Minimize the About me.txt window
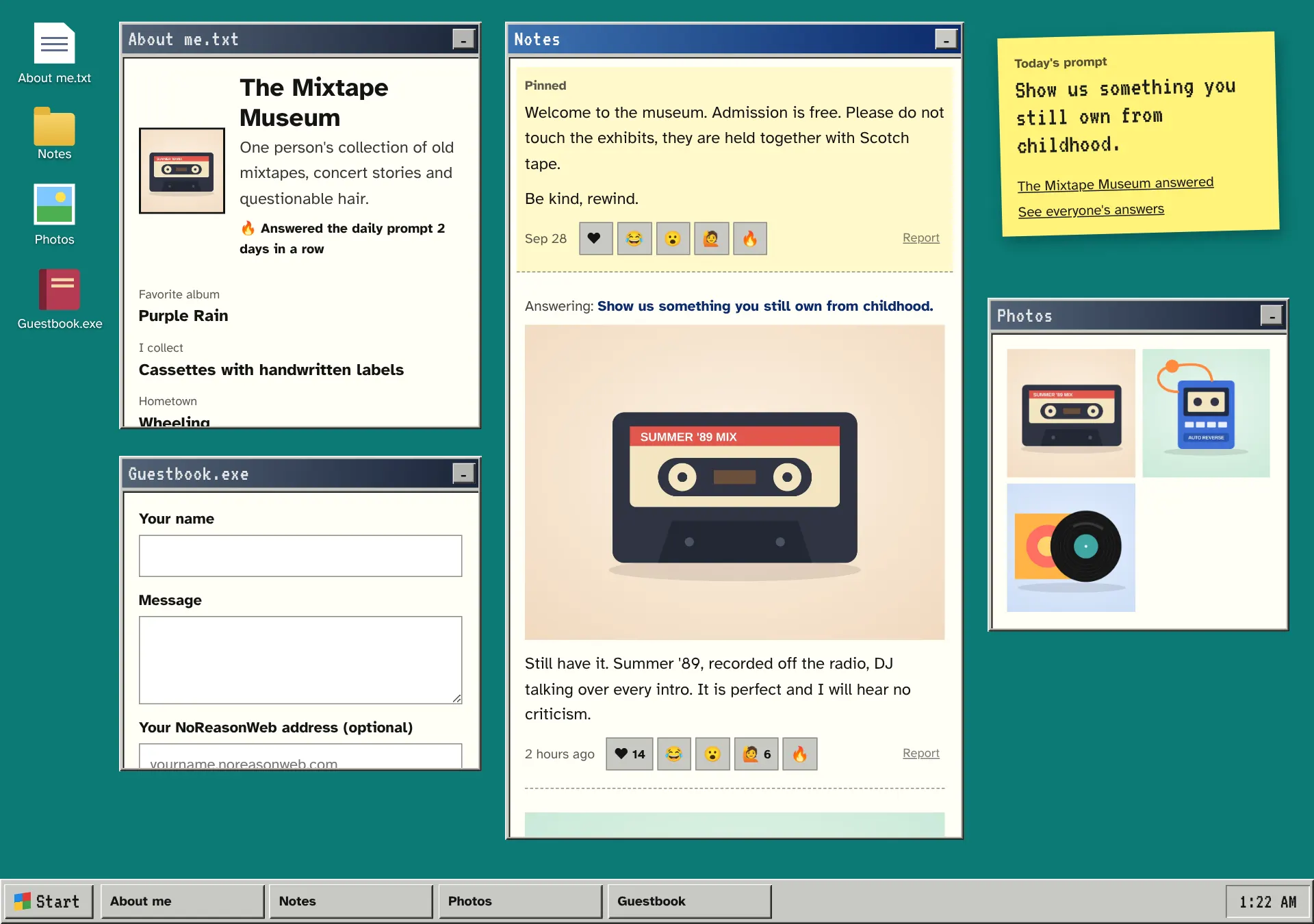Viewport: 1314px width, 924px height. pos(463,40)
